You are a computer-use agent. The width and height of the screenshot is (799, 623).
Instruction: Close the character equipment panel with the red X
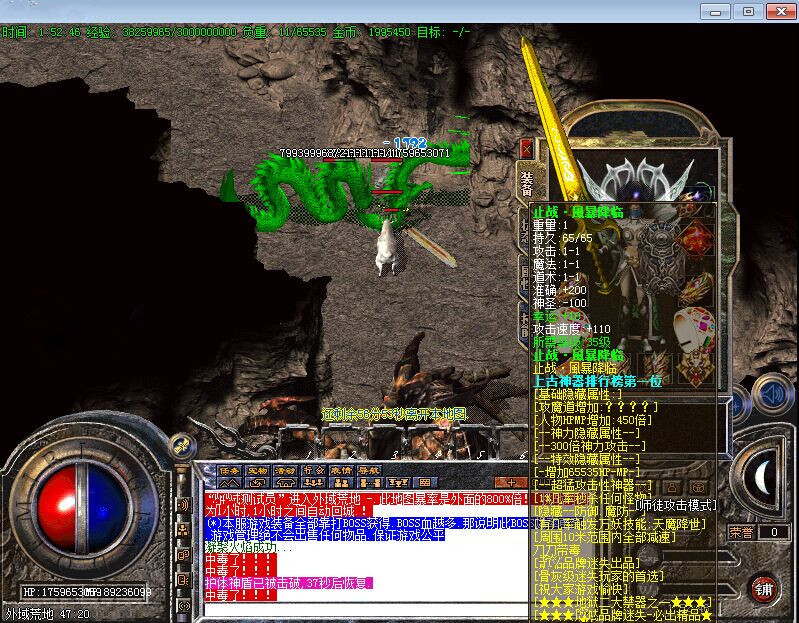point(526,149)
